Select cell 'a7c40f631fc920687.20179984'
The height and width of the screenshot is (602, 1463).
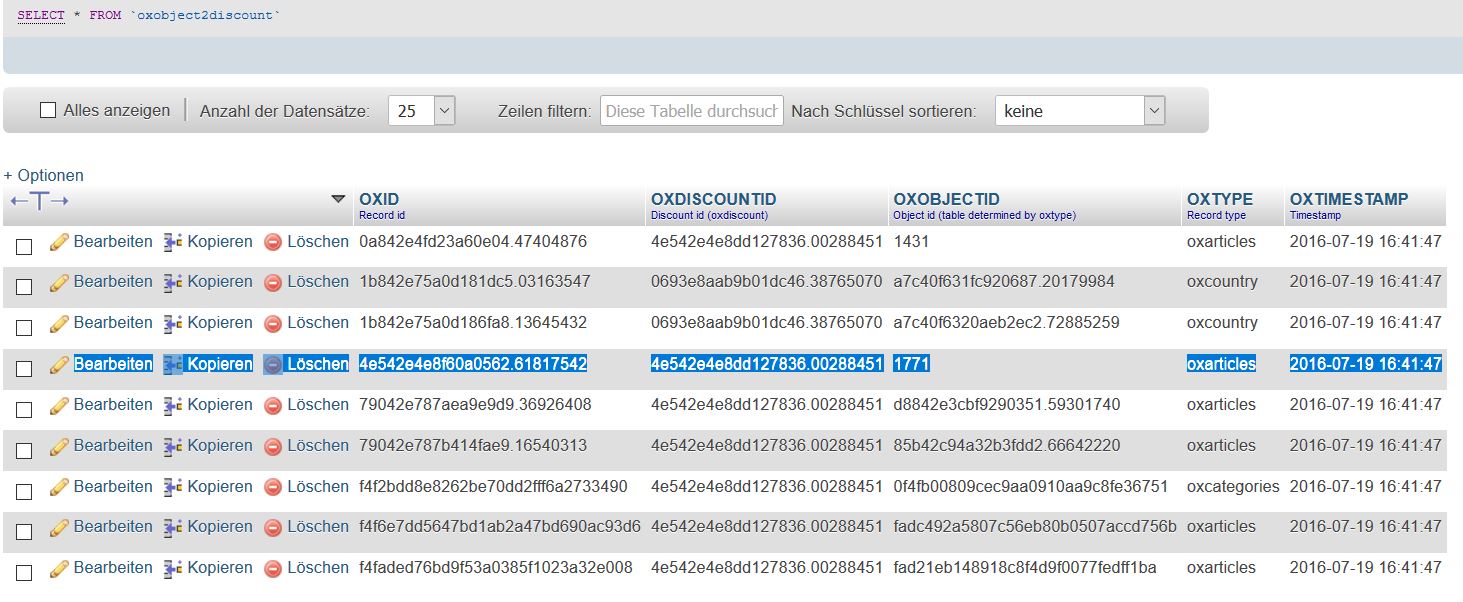[x=1004, y=282]
